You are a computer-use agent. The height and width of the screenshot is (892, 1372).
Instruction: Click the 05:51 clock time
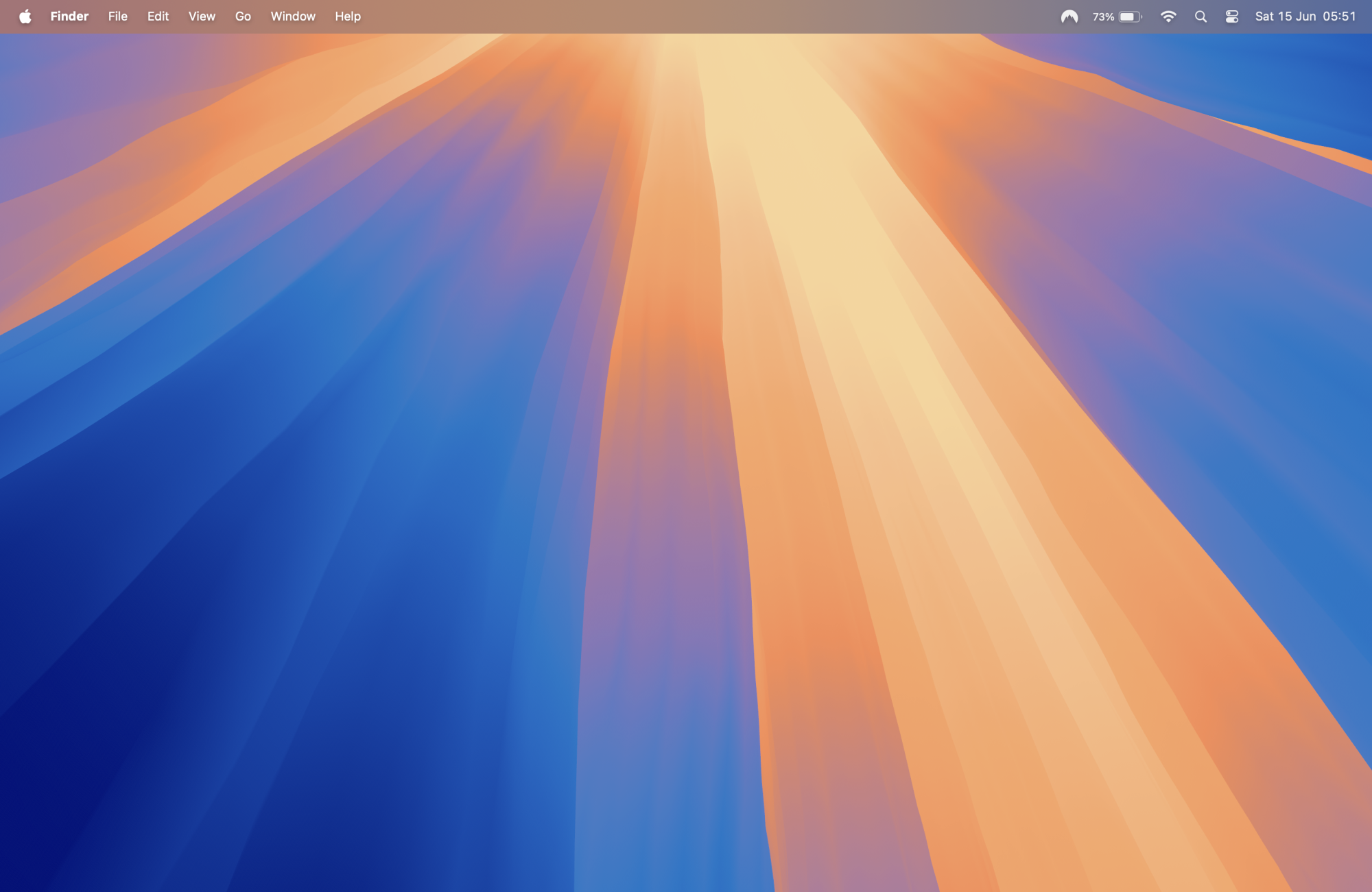[x=1339, y=16]
